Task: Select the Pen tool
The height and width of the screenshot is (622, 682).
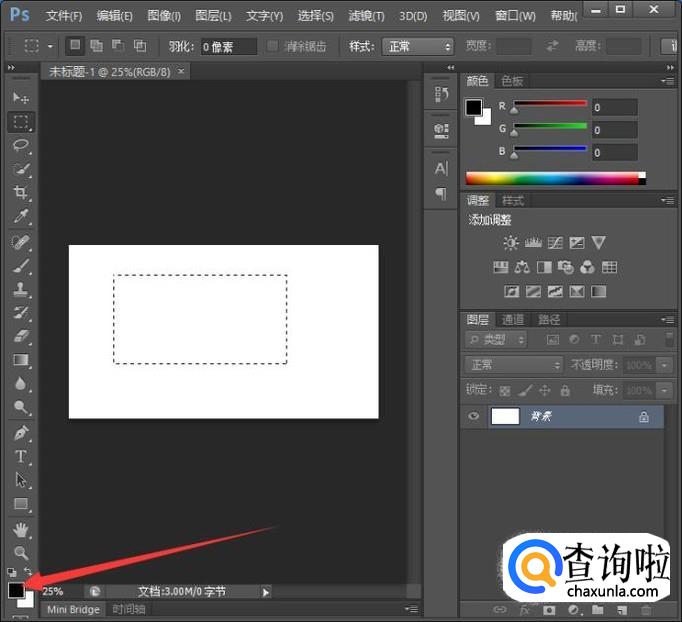Action: pyautogui.click(x=20, y=432)
